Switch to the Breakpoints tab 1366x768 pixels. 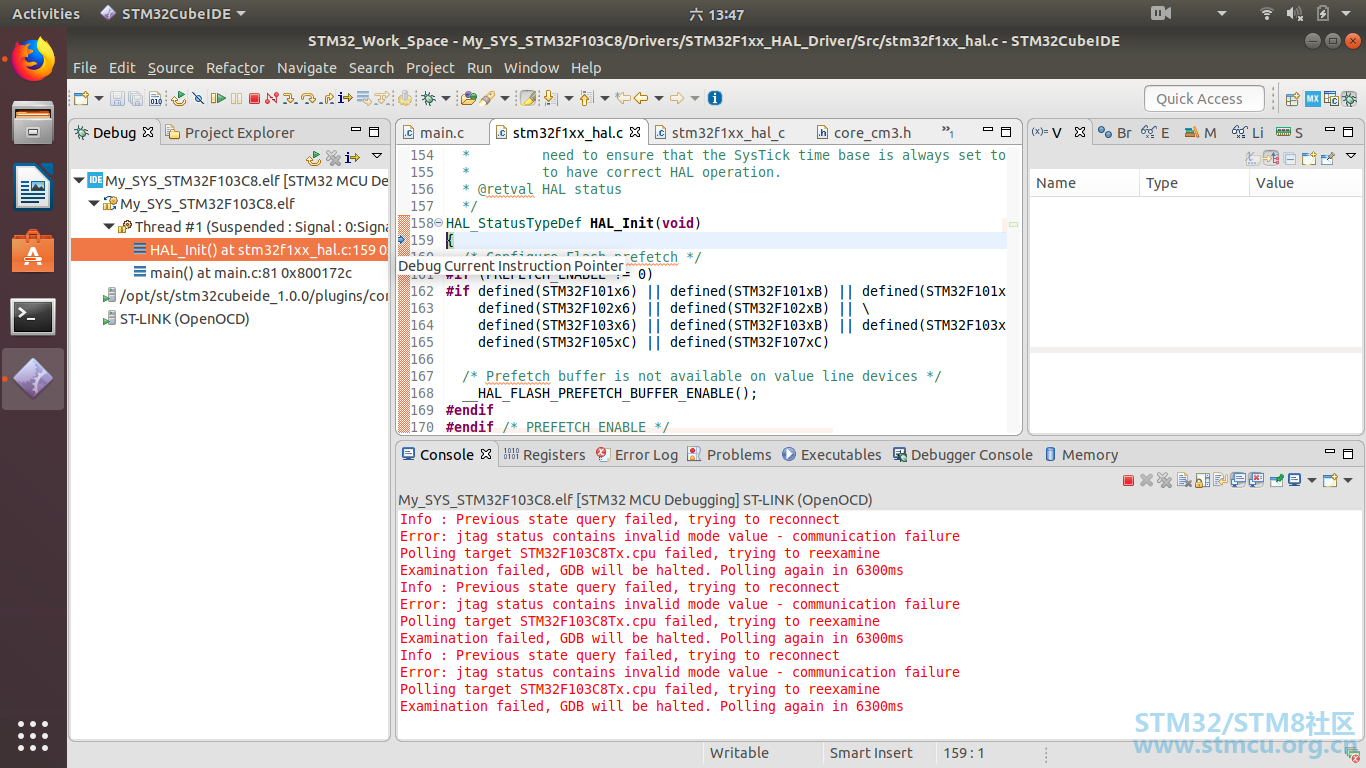[1115, 132]
